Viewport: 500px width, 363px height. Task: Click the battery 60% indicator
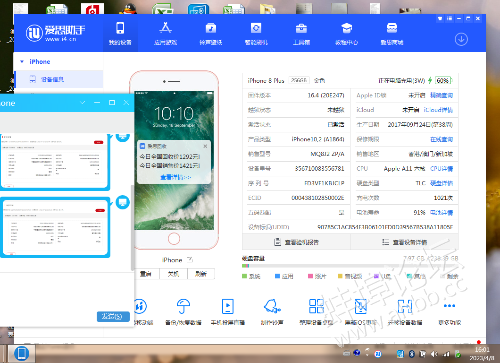(x=443, y=80)
